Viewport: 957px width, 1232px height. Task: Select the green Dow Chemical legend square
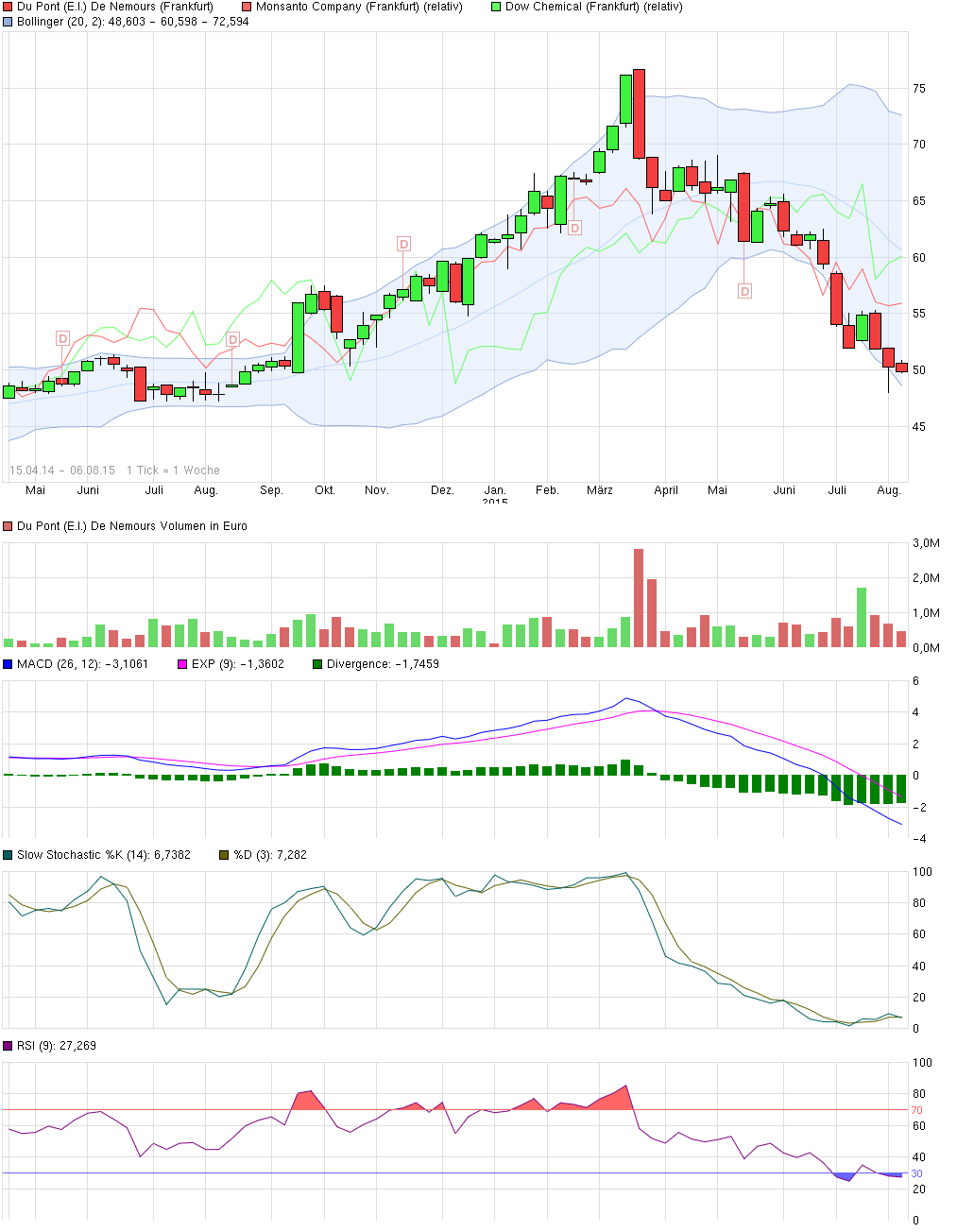point(497,7)
